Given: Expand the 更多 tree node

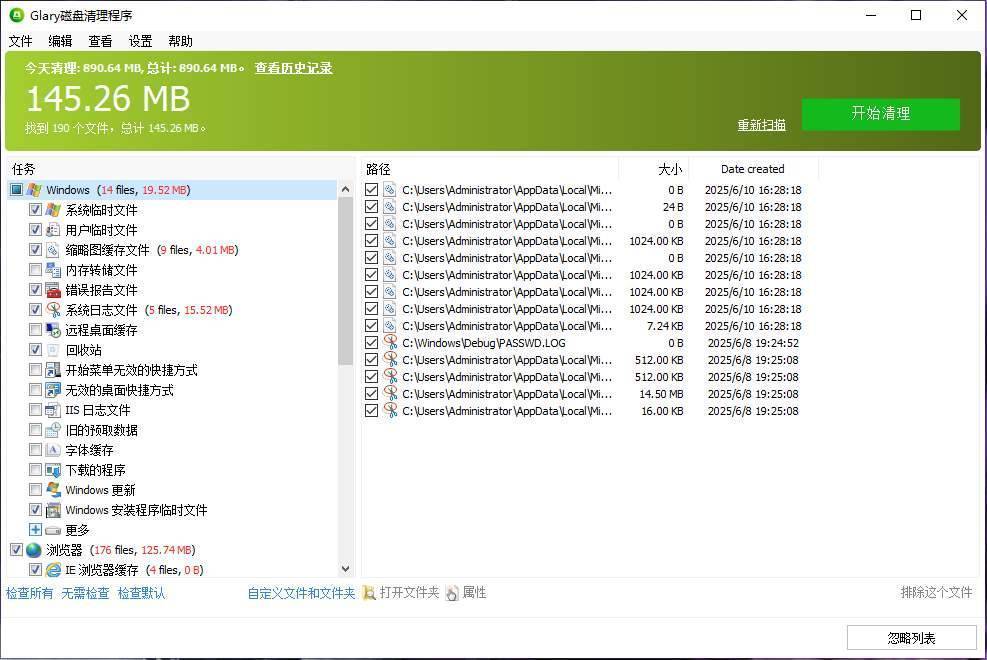Looking at the screenshot, I should (x=36, y=530).
